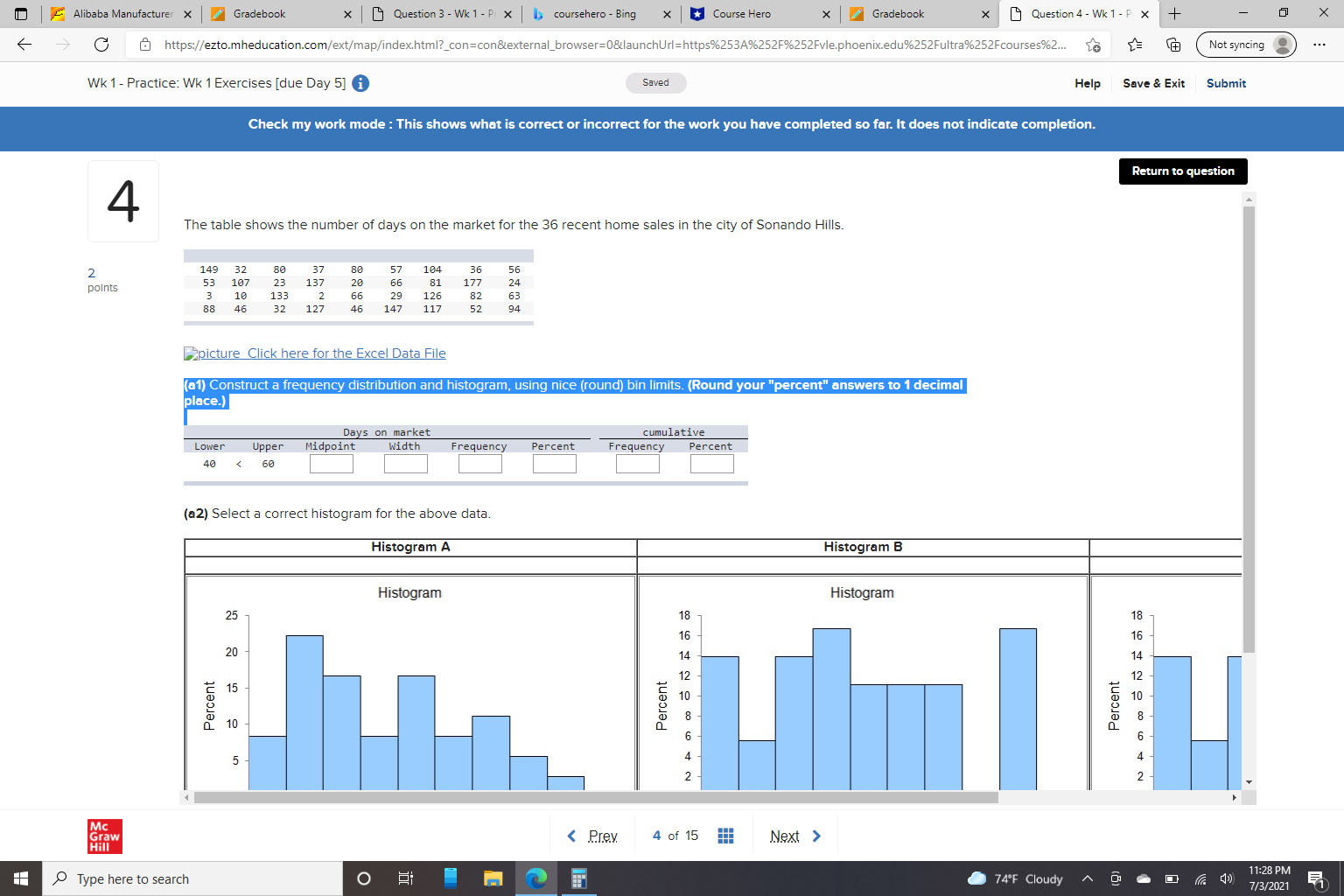Image resolution: width=1344 pixels, height=896 pixels.
Task: Click the Percent input box
Action: (x=555, y=464)
